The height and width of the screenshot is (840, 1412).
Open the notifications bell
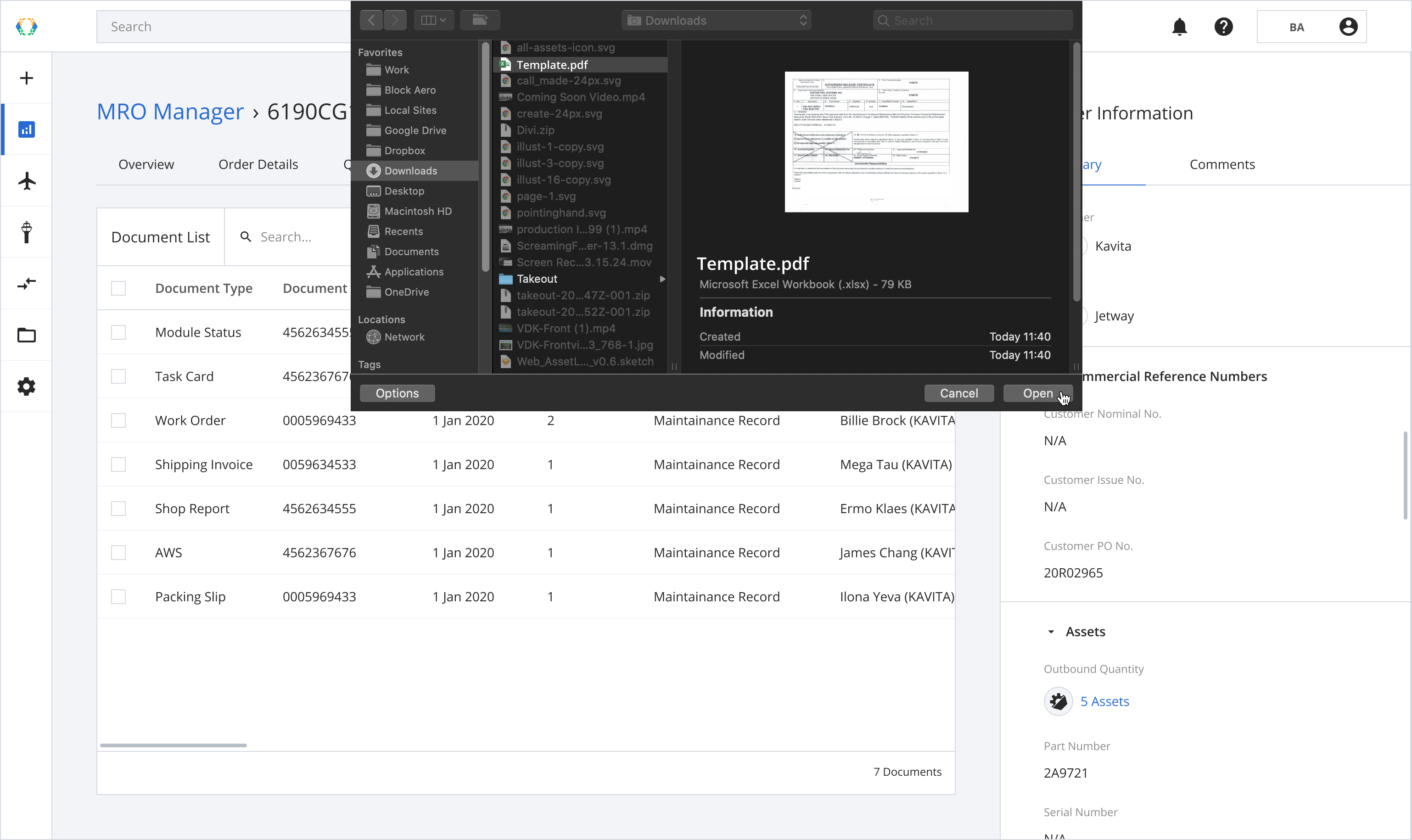coord(1179,27)
